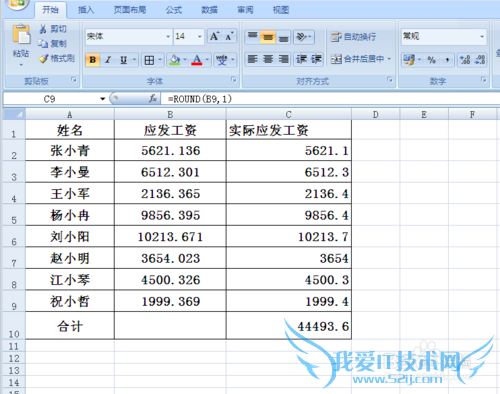Click the text orientation icon
Viewport: 500px width, 394px height.
click(302, 37)
